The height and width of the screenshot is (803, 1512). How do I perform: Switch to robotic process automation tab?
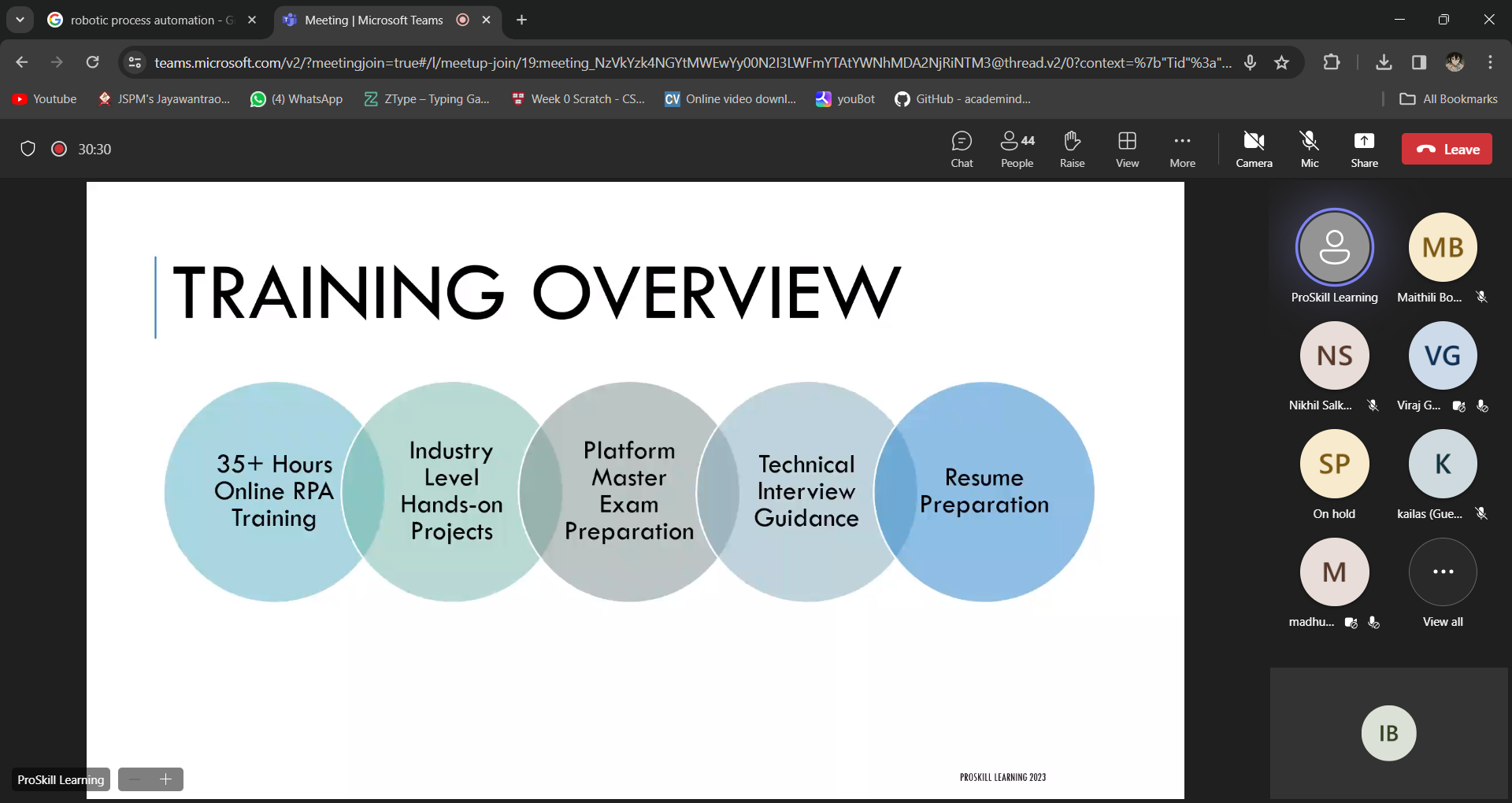pyautogui.click(x=142, y=20)
